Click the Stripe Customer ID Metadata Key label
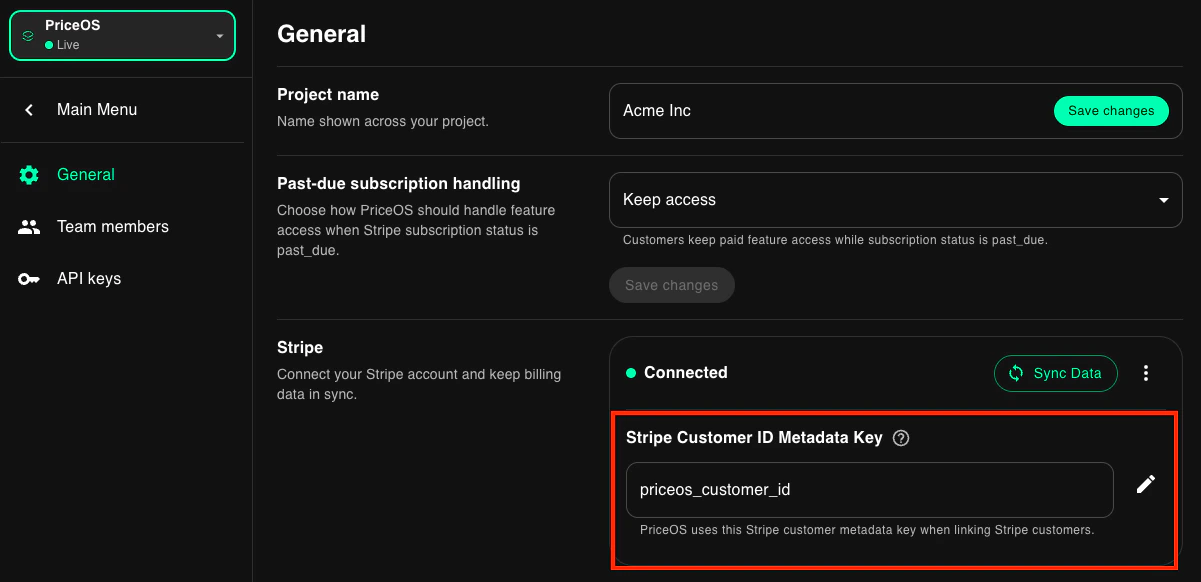The height and width of the screenshot is (582, 1201). point(754,438)
